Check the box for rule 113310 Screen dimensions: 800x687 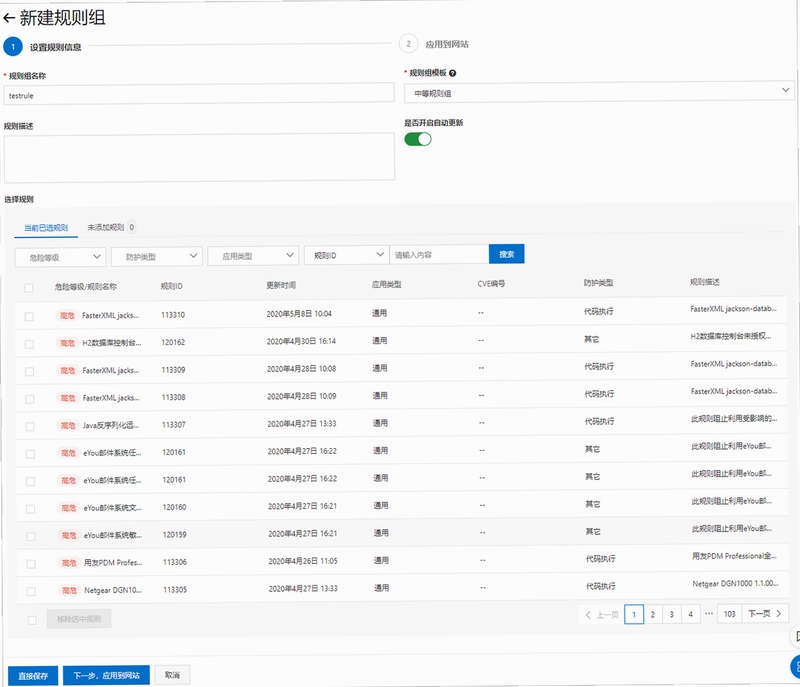coord(29,316)
